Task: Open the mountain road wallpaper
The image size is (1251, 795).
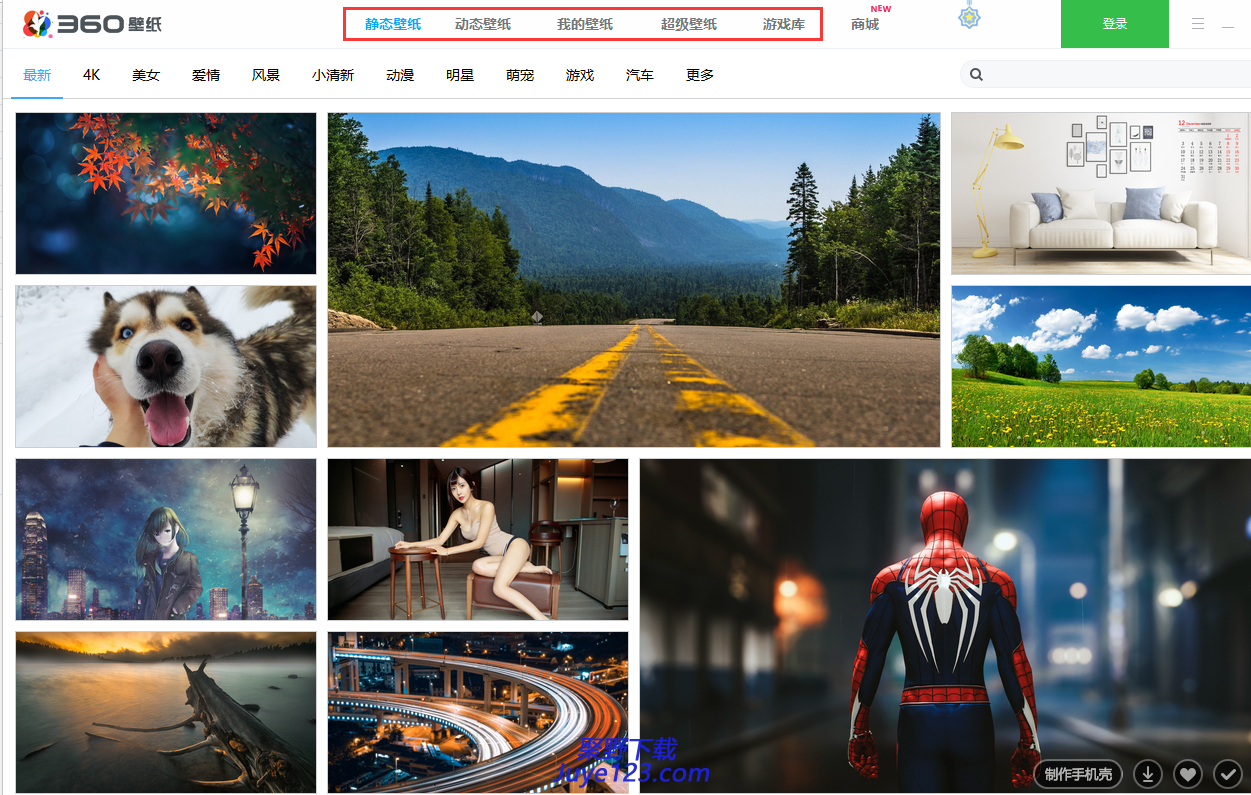Action: pos(634,280)
